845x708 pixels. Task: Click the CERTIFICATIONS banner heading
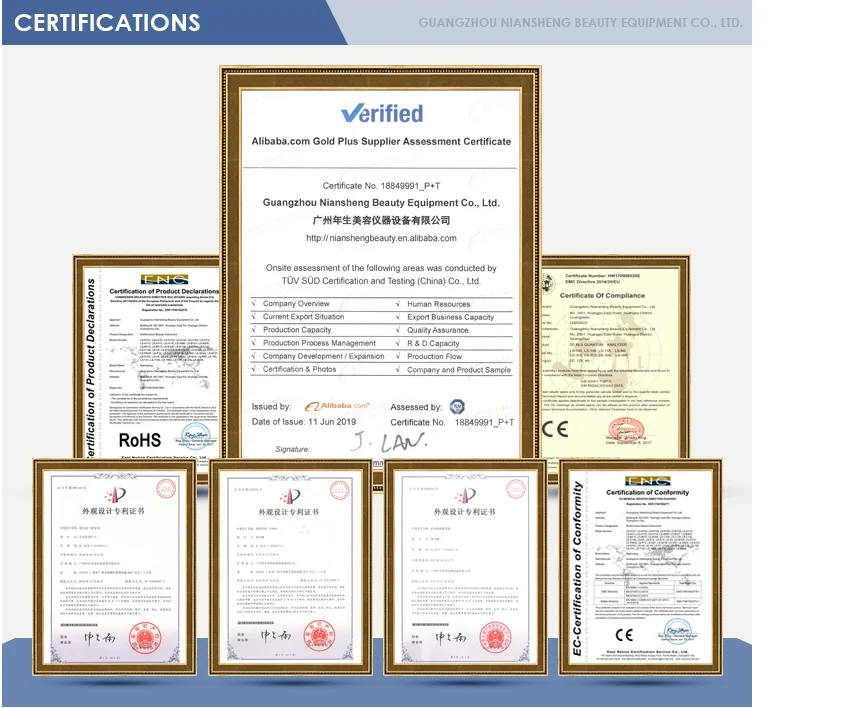tap(107, 23)
